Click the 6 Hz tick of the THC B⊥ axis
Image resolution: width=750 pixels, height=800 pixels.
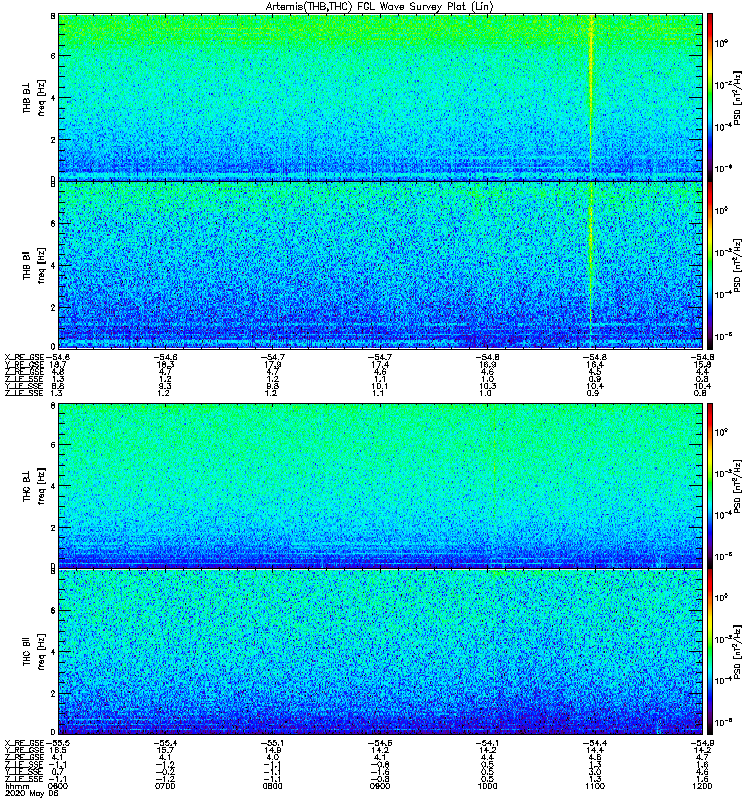click(53, 445)
